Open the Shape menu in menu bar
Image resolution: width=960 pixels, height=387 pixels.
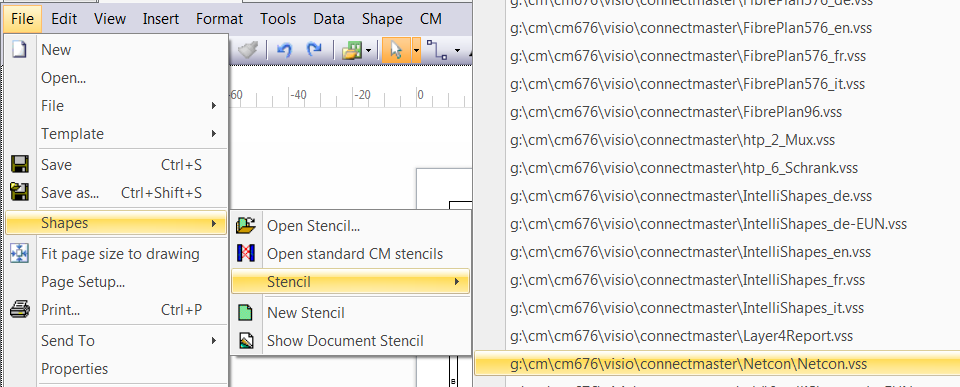(382, 19)
